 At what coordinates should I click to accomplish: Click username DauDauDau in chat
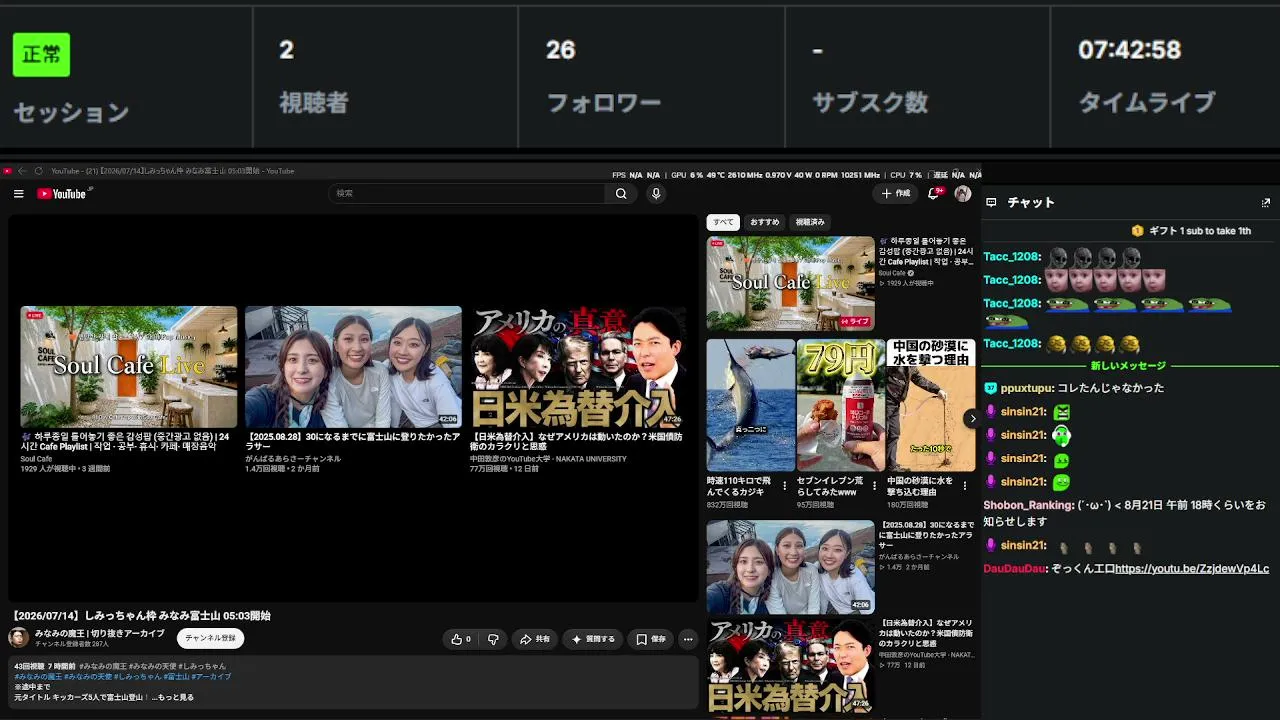pyautogui.click(x=1014, y=569)
